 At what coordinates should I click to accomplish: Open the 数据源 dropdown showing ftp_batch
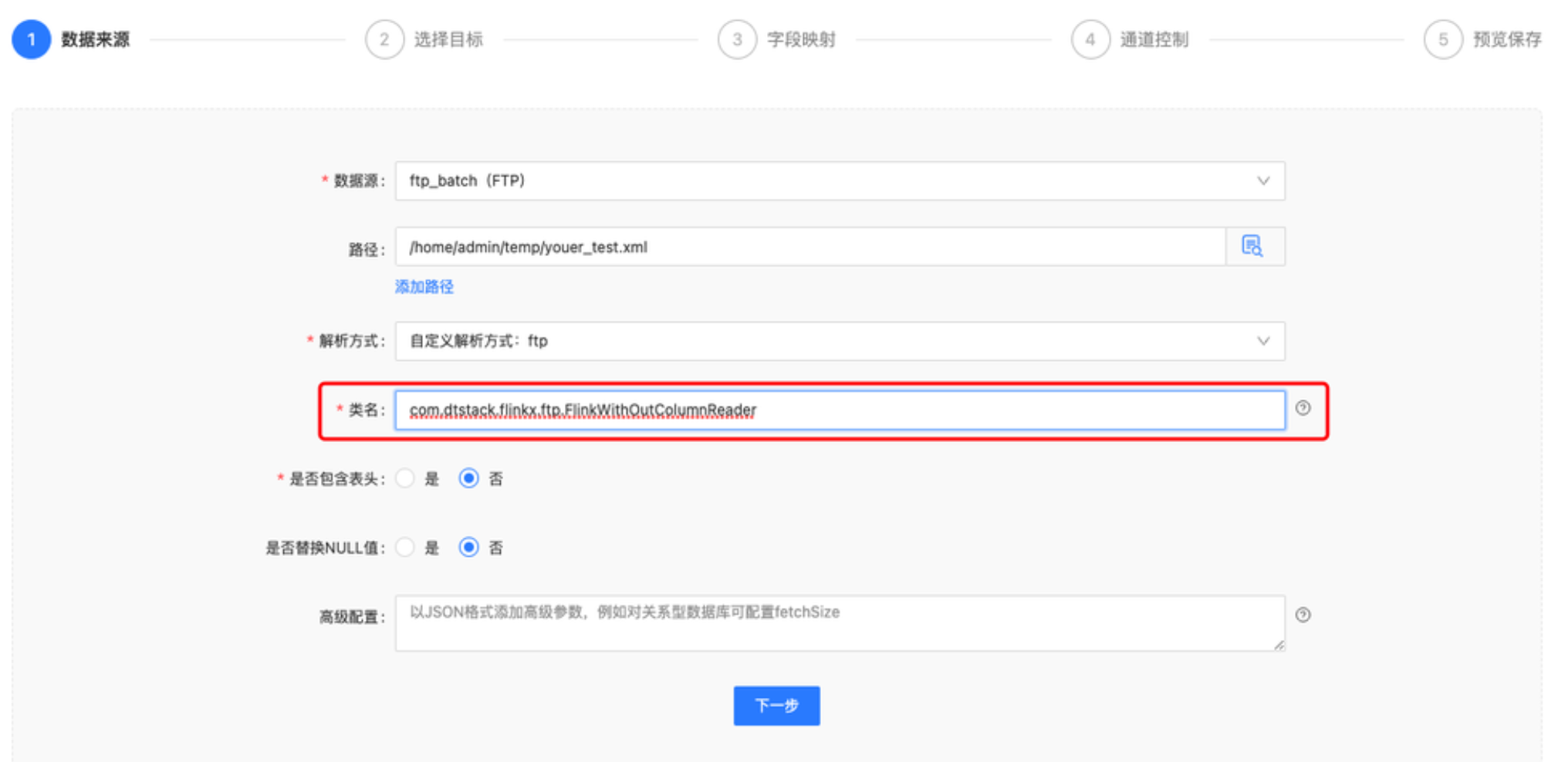[x=840, y=181]
